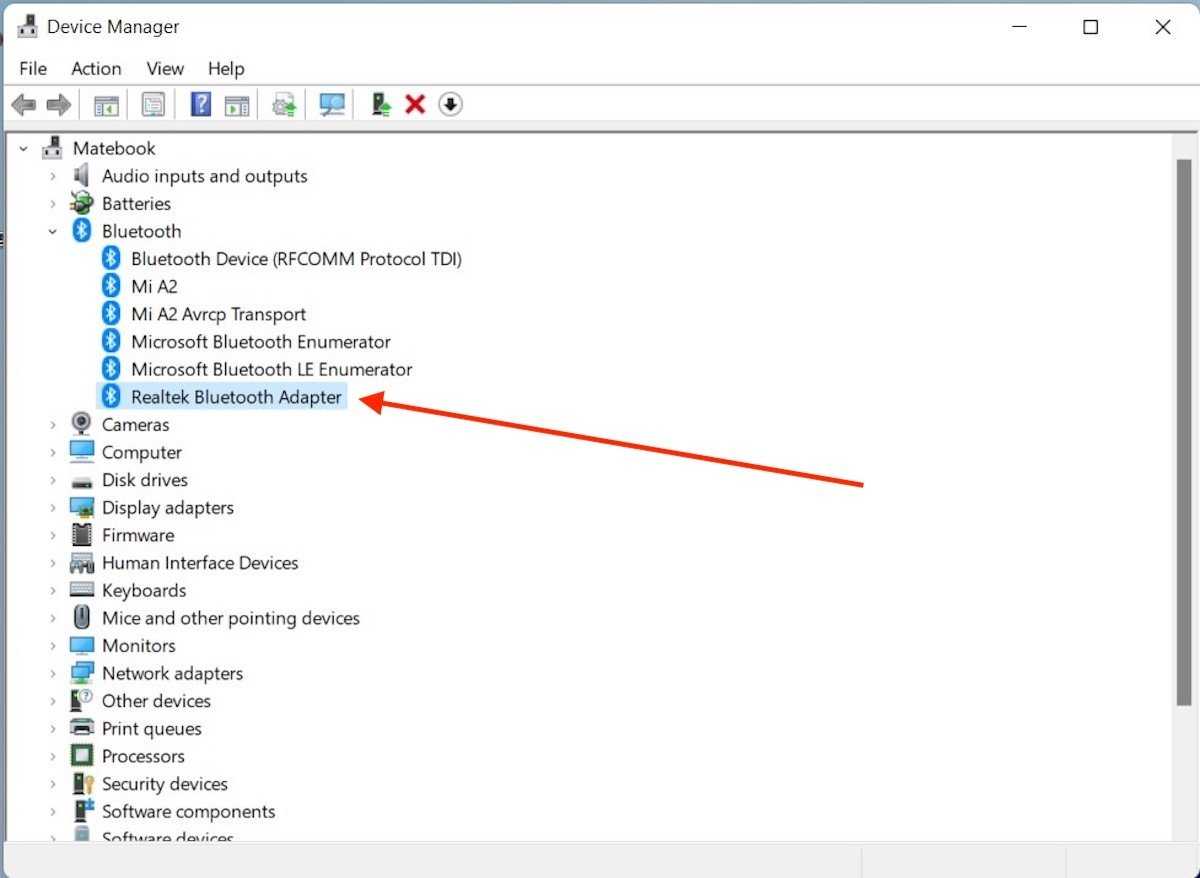This screenshot has height=878, width=1200.
Task: Click the Back arrow in the toolbar
Action: [24, 105]
